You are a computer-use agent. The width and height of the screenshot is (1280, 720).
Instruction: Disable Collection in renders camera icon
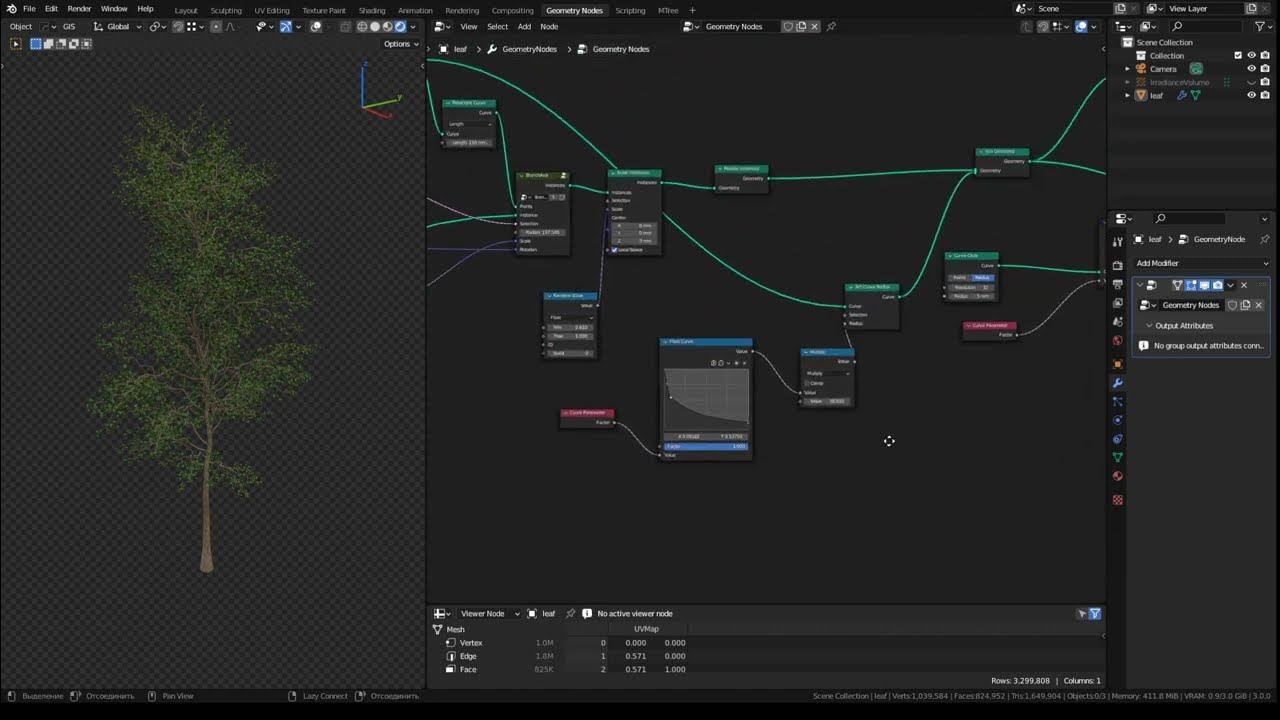(x=1264, y=55)
